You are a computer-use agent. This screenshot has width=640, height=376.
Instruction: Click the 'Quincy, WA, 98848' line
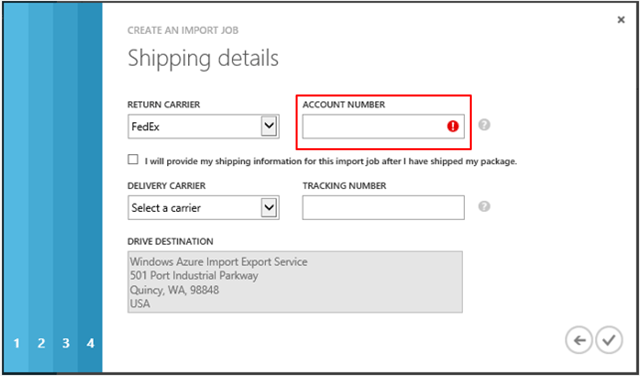pos(174,290)
